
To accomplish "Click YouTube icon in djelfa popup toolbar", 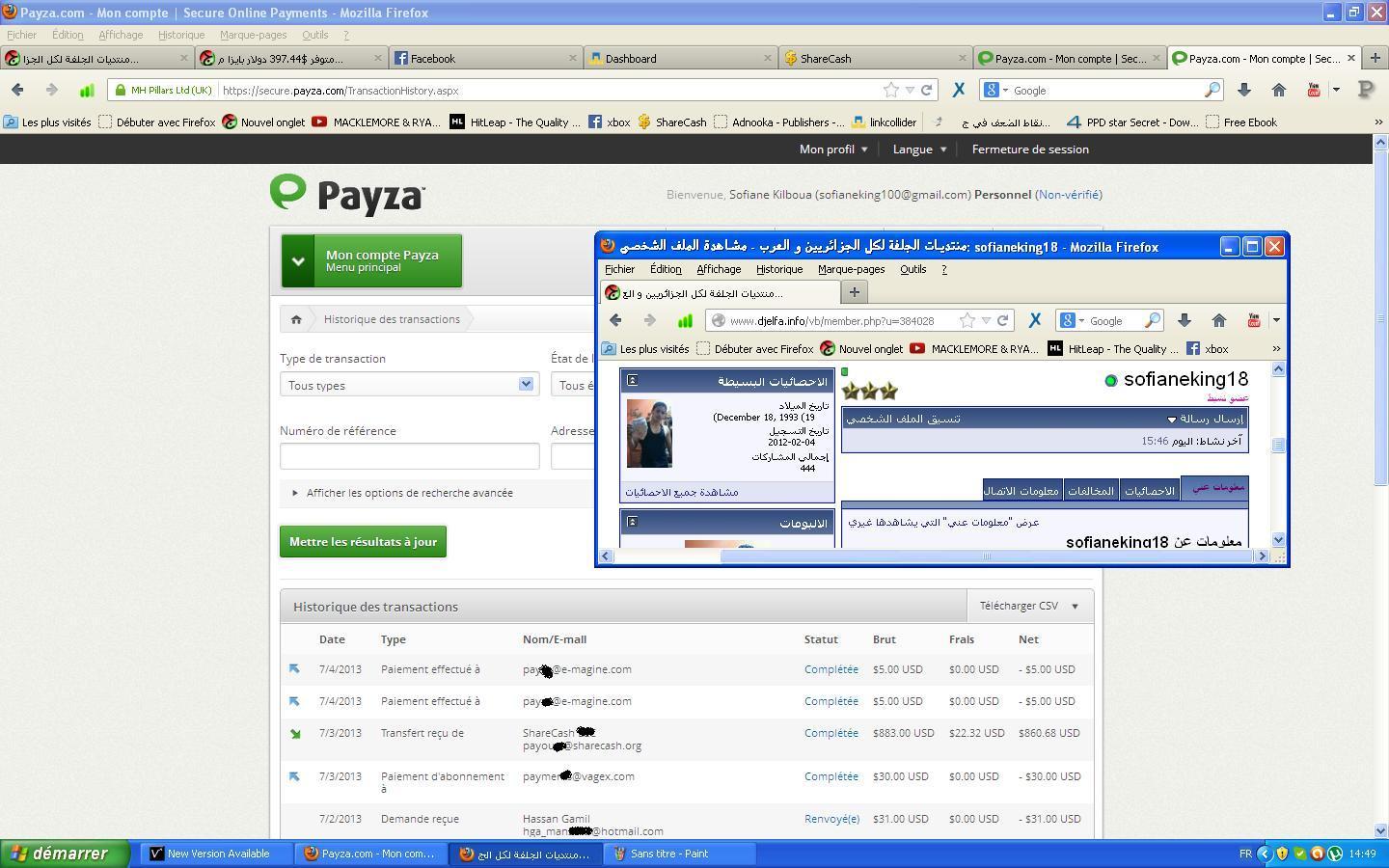I will point(1254,320).
